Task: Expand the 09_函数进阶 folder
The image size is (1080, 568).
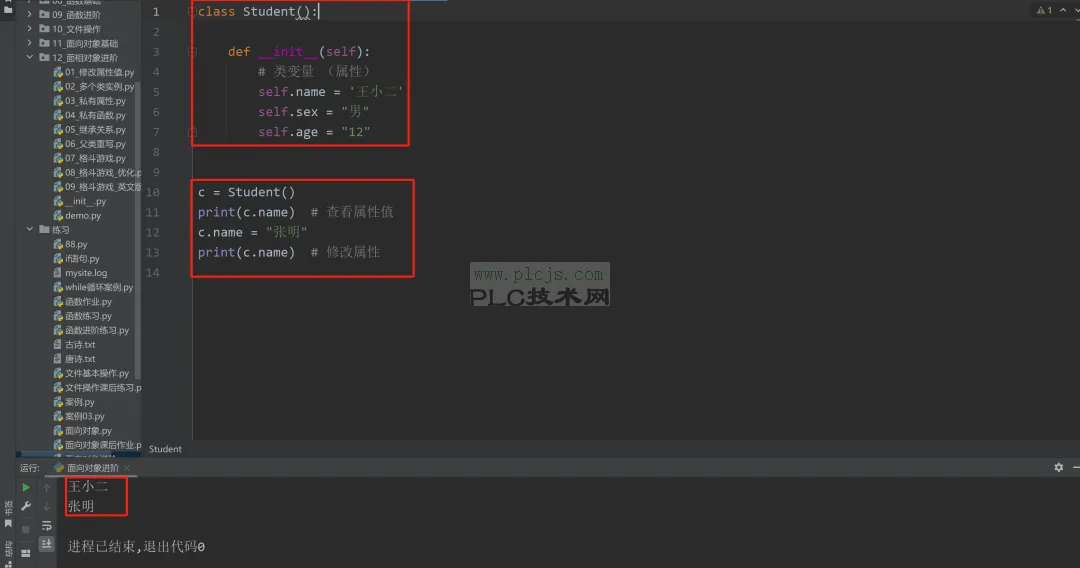Action: tap(30, 14)
